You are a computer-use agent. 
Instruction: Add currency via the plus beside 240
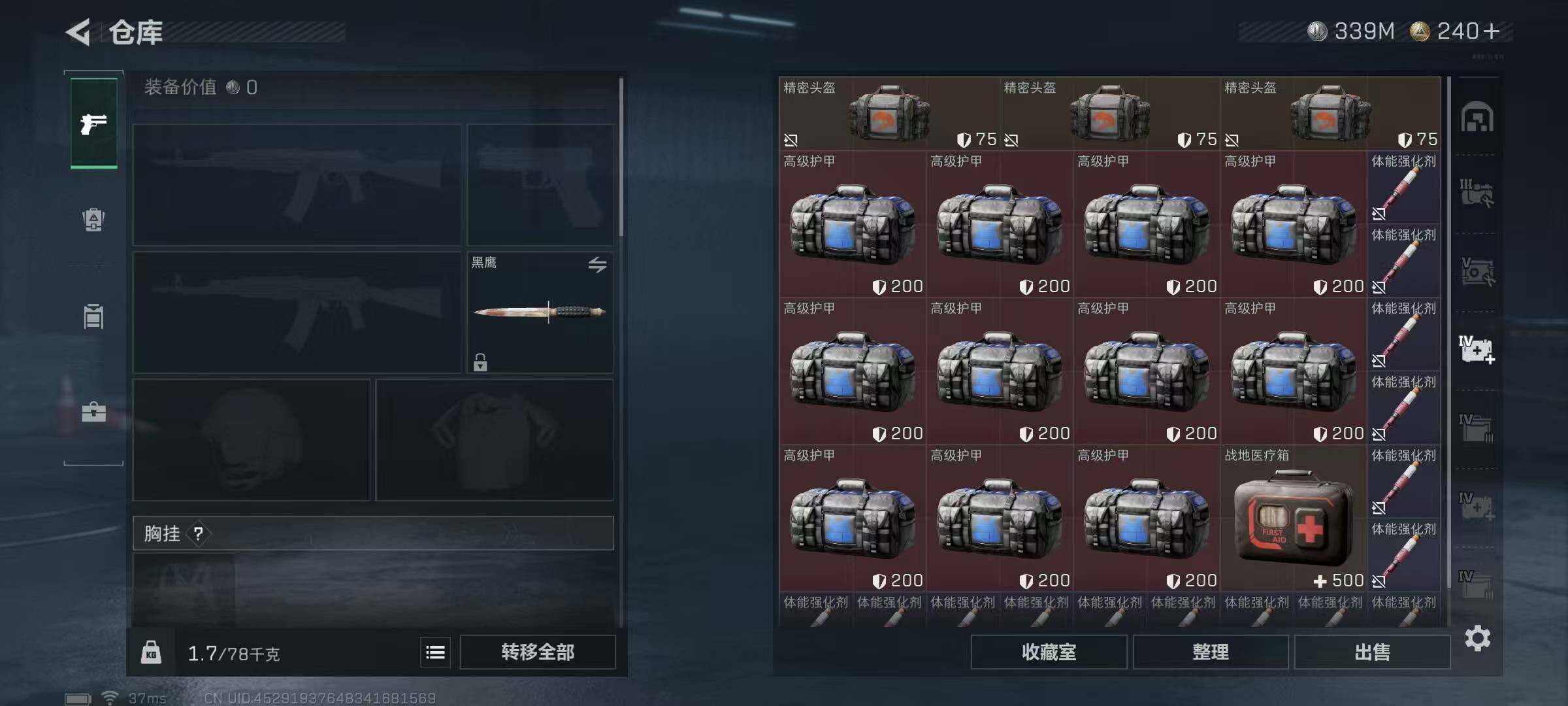1492,31
